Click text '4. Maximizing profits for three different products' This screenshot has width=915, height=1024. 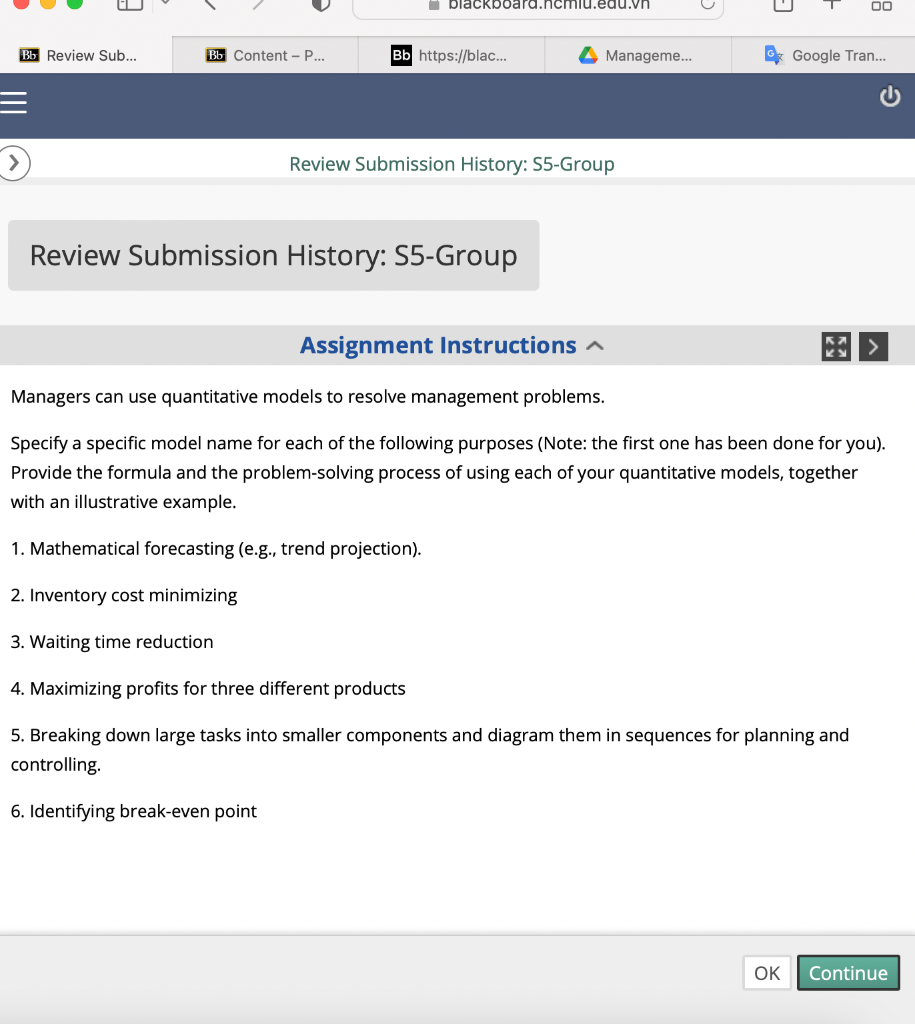point(208,689)
